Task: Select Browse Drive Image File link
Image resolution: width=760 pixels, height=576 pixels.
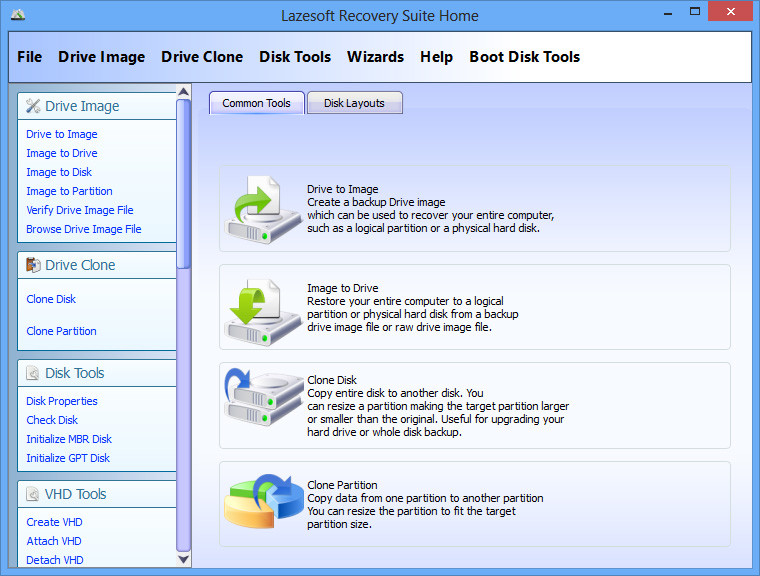Action: (84, 229)
